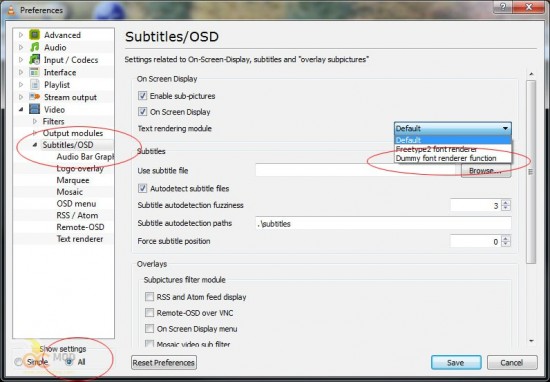
Task: Select the Simple settings radio button
Action: [18, 362]
